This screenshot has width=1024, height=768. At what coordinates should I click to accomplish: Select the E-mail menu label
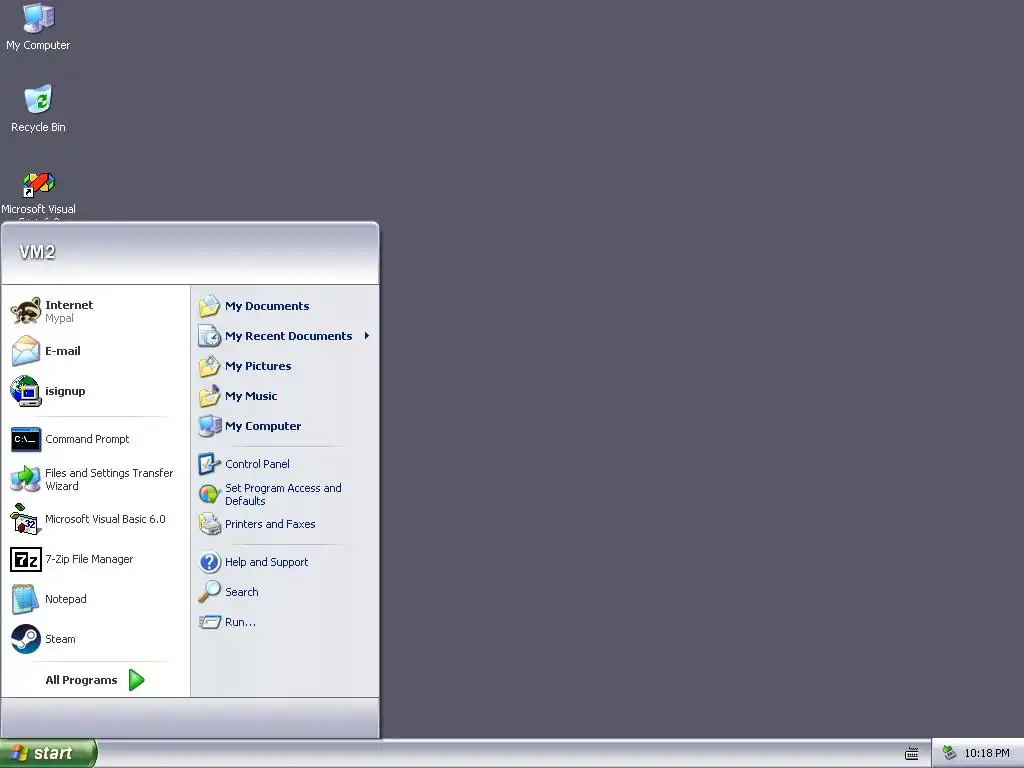pyautogui.click(x=63, y=351)
